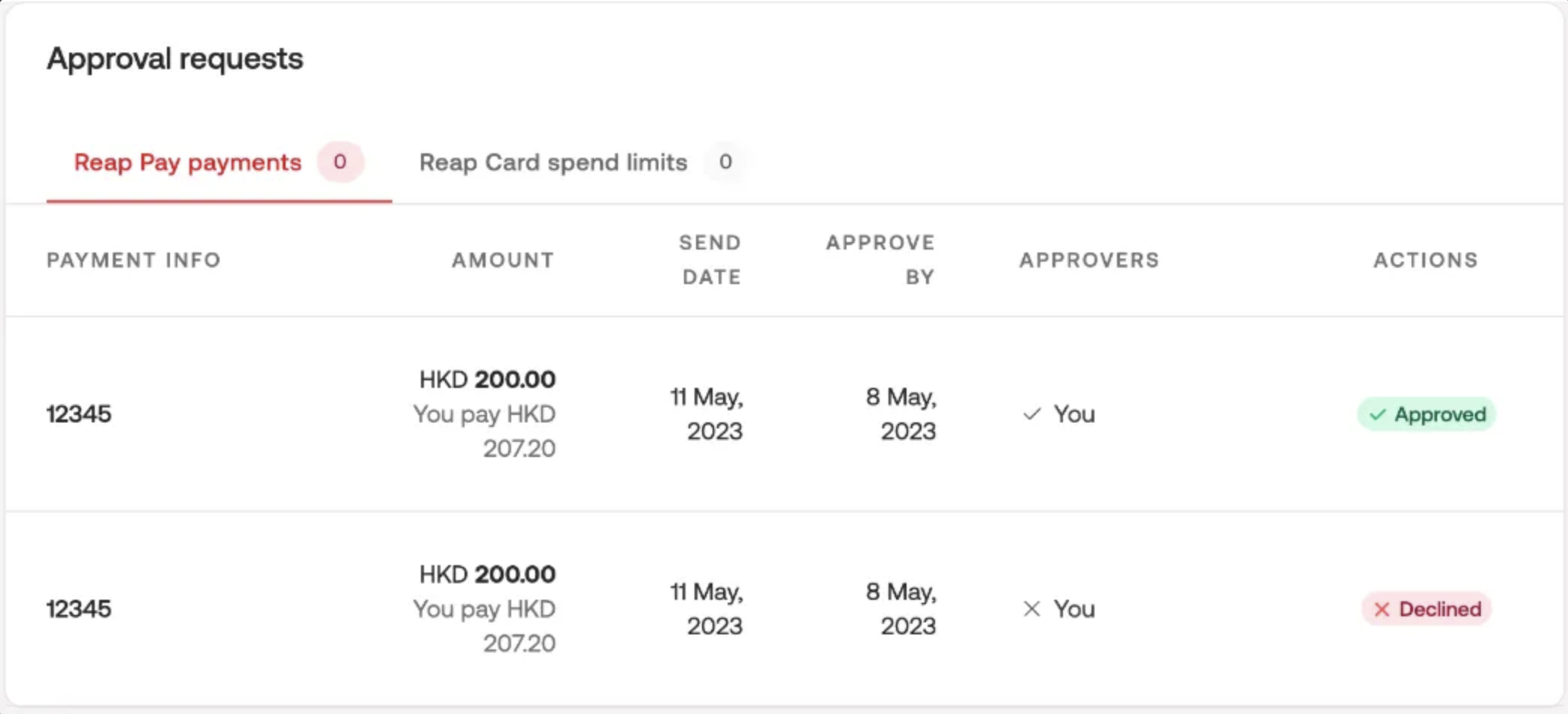Image resolution: width=1568 pixels, height=714 pixels.
Task: Click the APPROVERS column header
Action: 1089,260
